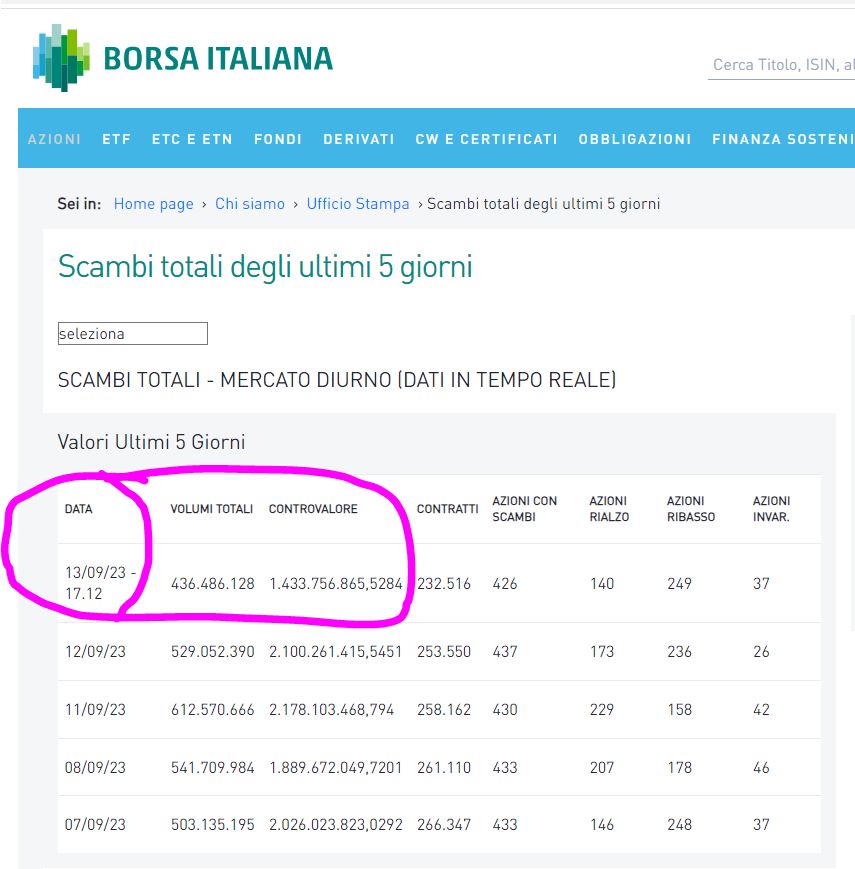Select azioni con scambi value 437
Viewport: 855px width, 869px height.
(505, 651)
